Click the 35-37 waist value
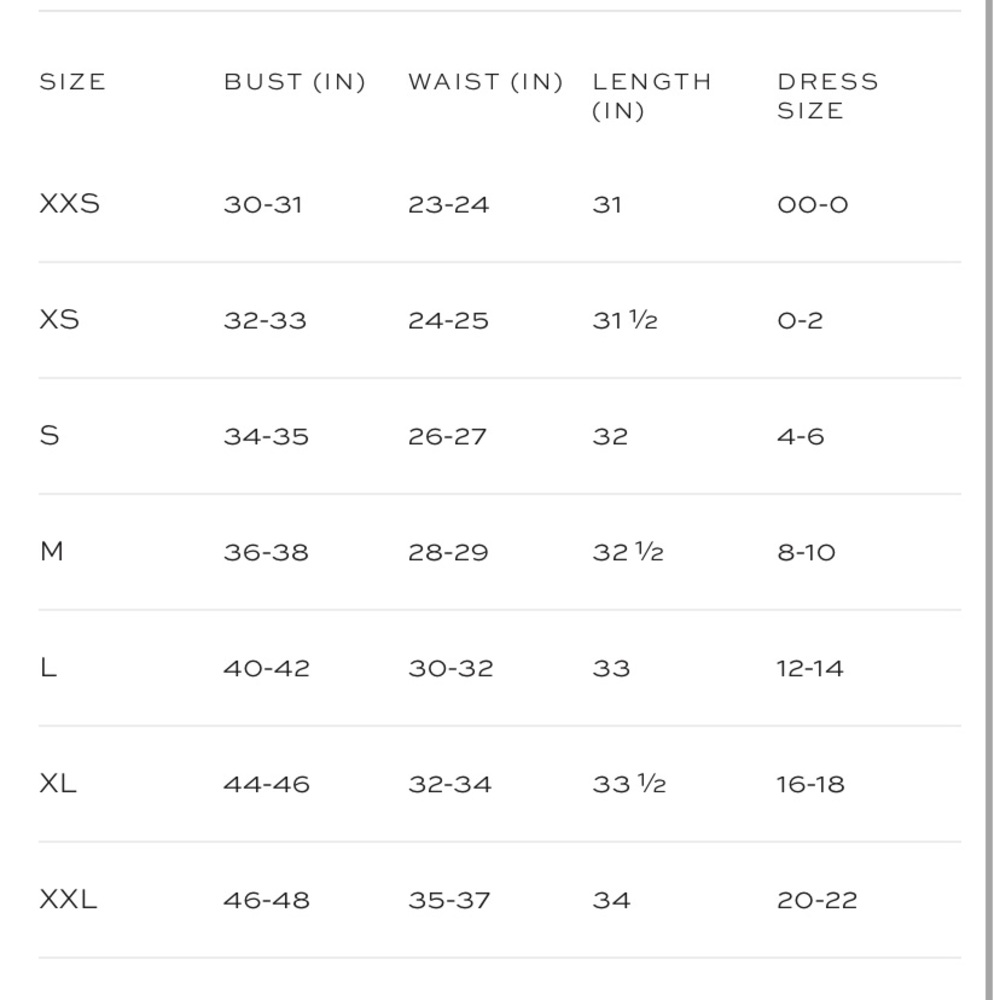This screenshot has width=1000, height=1000. 450,900
